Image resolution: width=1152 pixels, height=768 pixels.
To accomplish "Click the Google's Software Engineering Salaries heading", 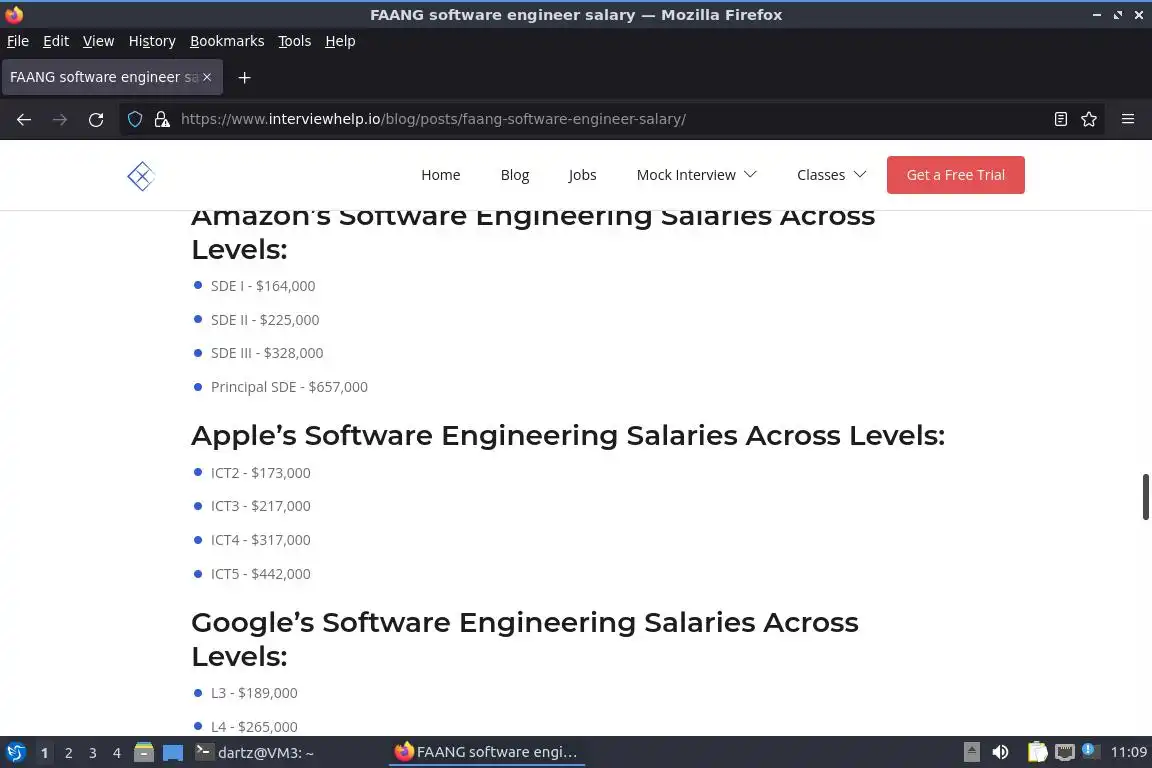I will pos(525,639).
